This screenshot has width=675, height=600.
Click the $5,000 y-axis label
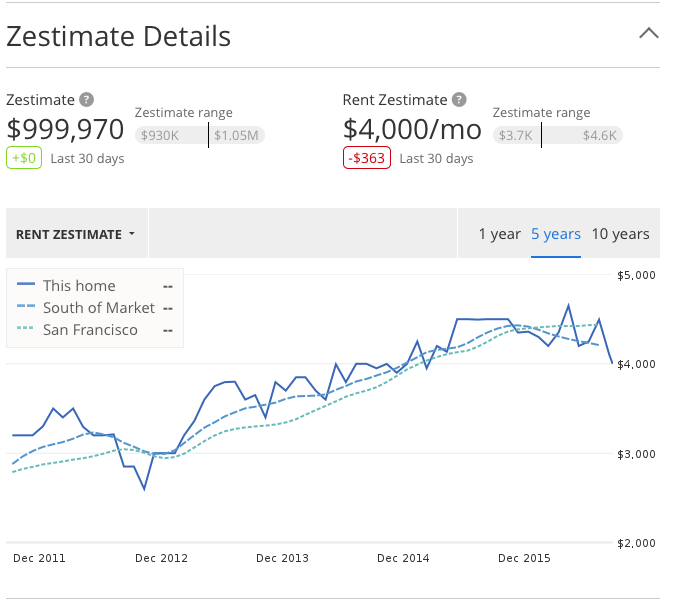tap(636, 275)
